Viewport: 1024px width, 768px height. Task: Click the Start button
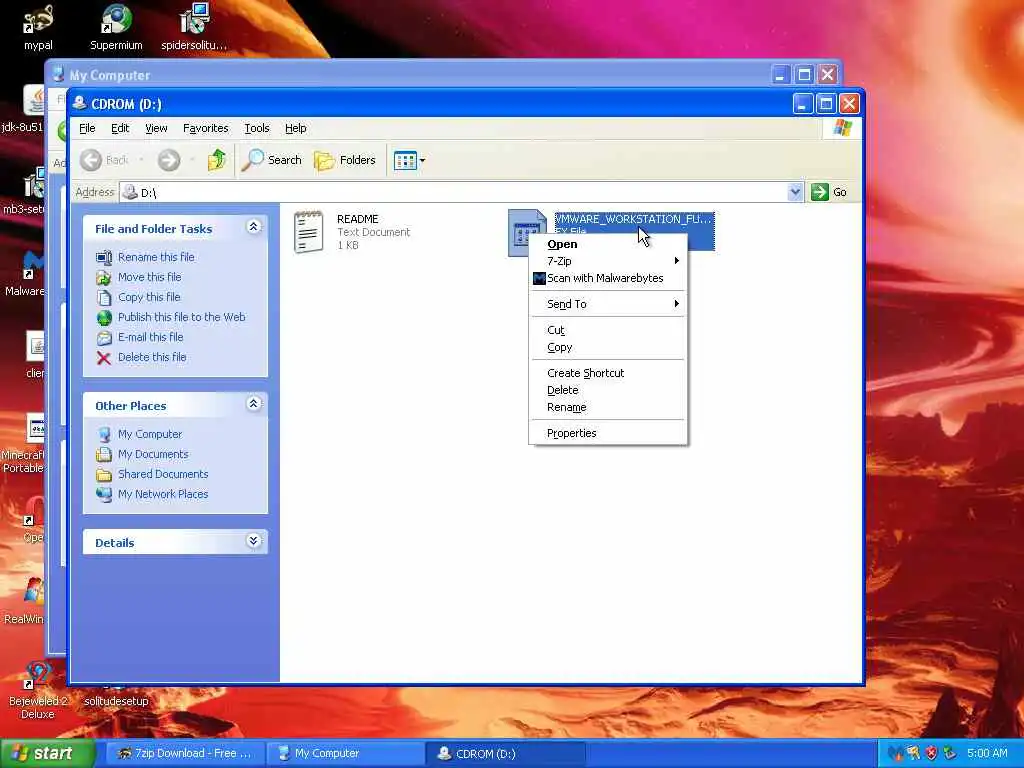[x=47, y=753]
